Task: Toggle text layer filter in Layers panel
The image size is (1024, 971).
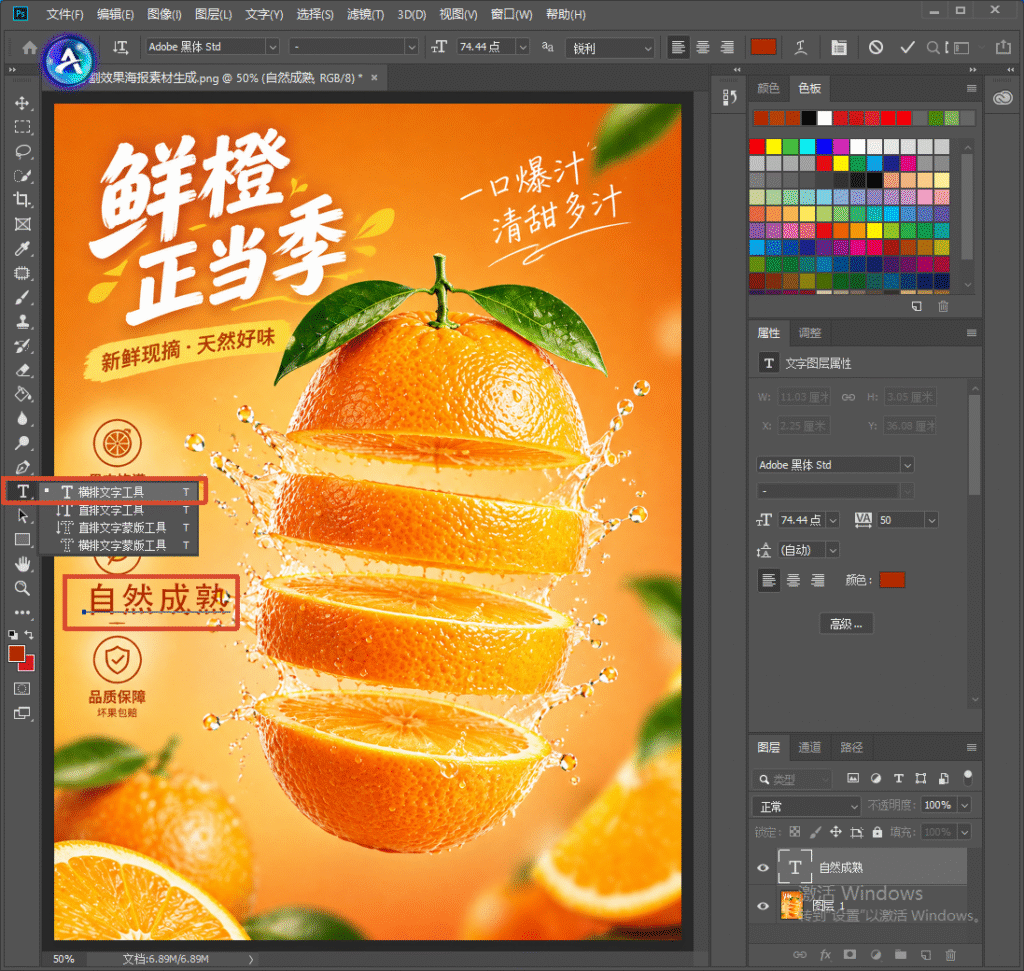Action: coord(899,778)
